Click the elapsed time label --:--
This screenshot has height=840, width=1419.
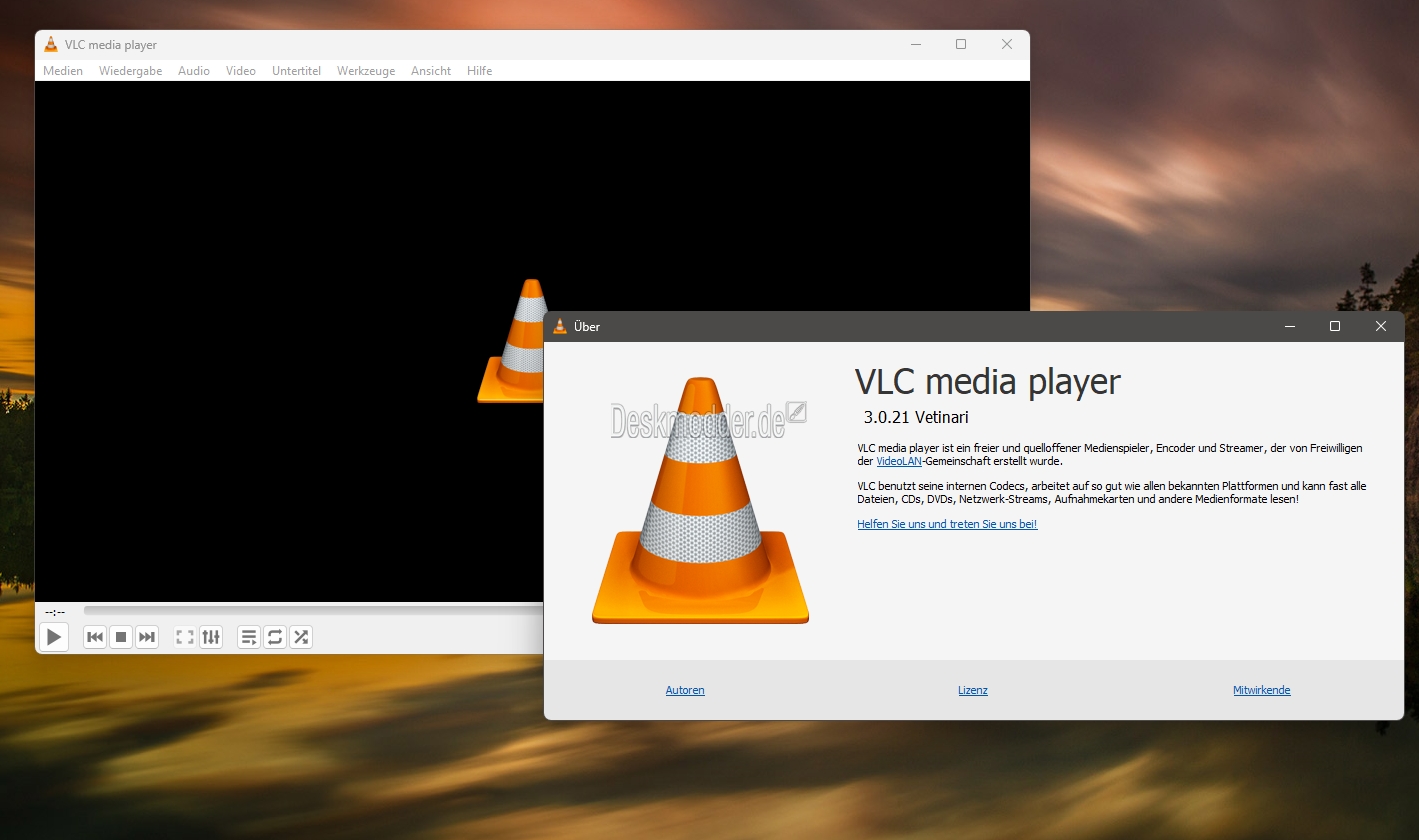pyautogui.click(x=55, y=611)
